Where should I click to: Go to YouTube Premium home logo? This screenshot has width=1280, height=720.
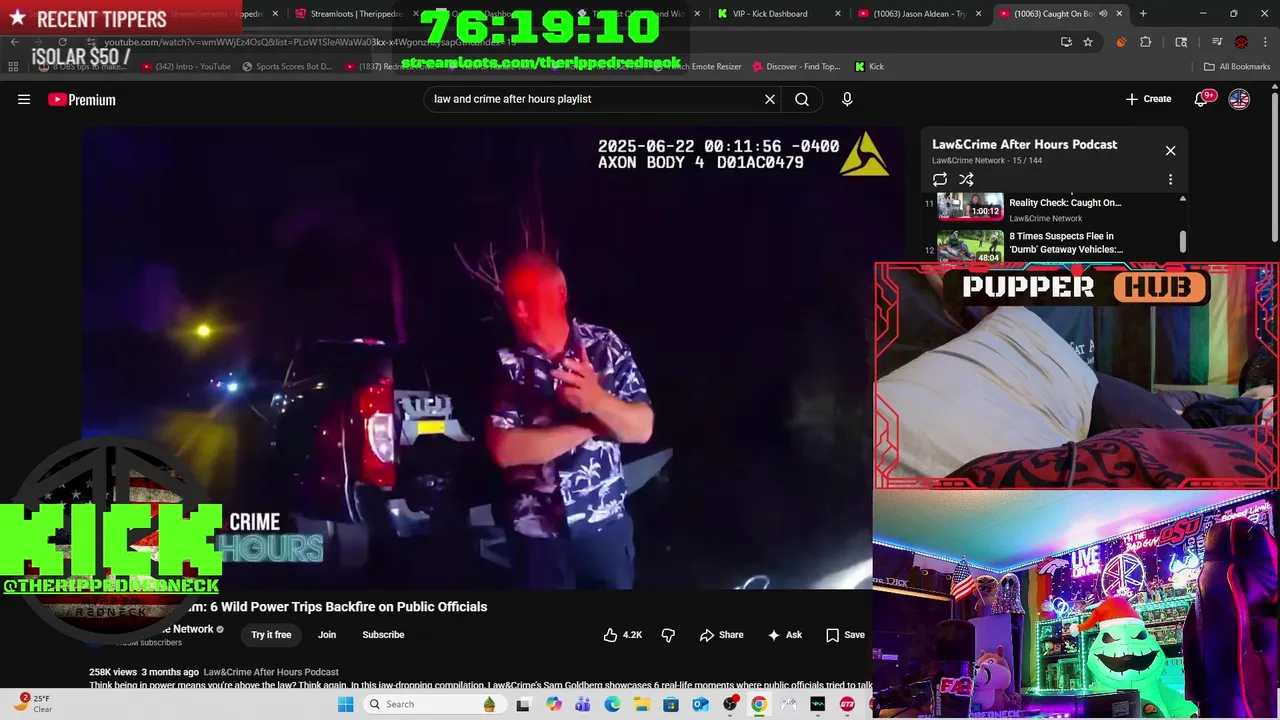[x=82, y=99]
